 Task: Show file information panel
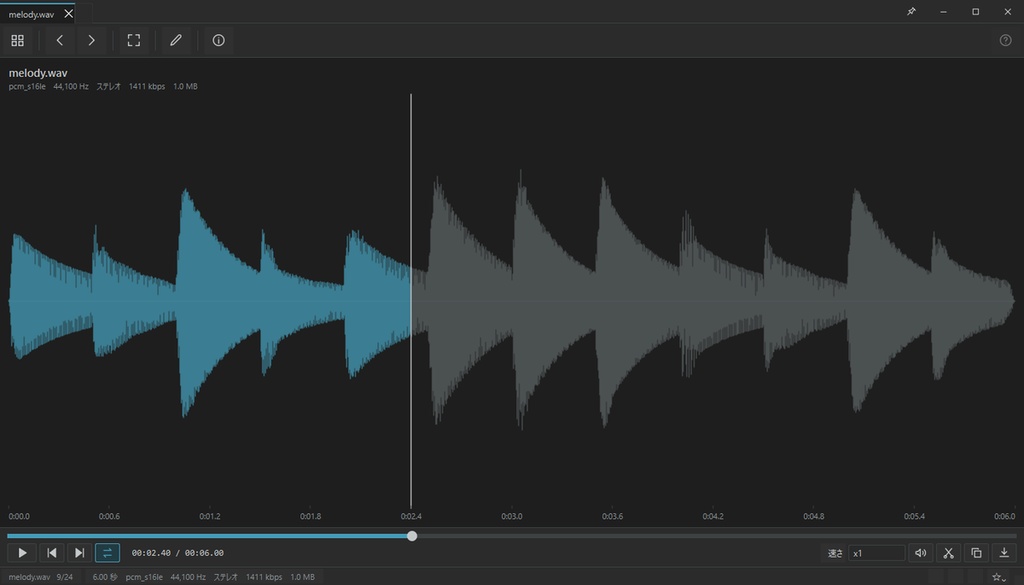(x=219, y=40)
